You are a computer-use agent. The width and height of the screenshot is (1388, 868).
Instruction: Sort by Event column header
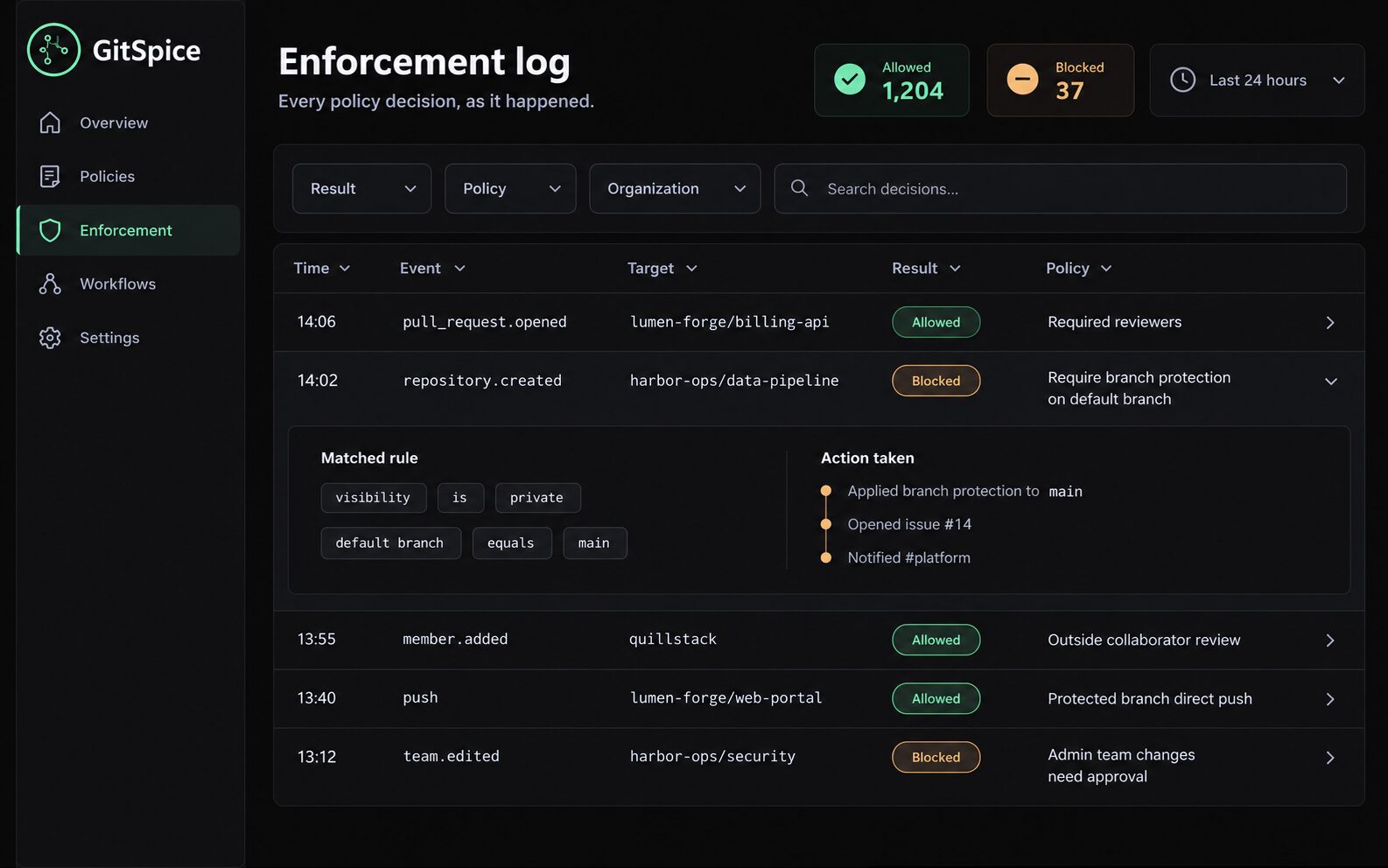click(x=432, y=269)
